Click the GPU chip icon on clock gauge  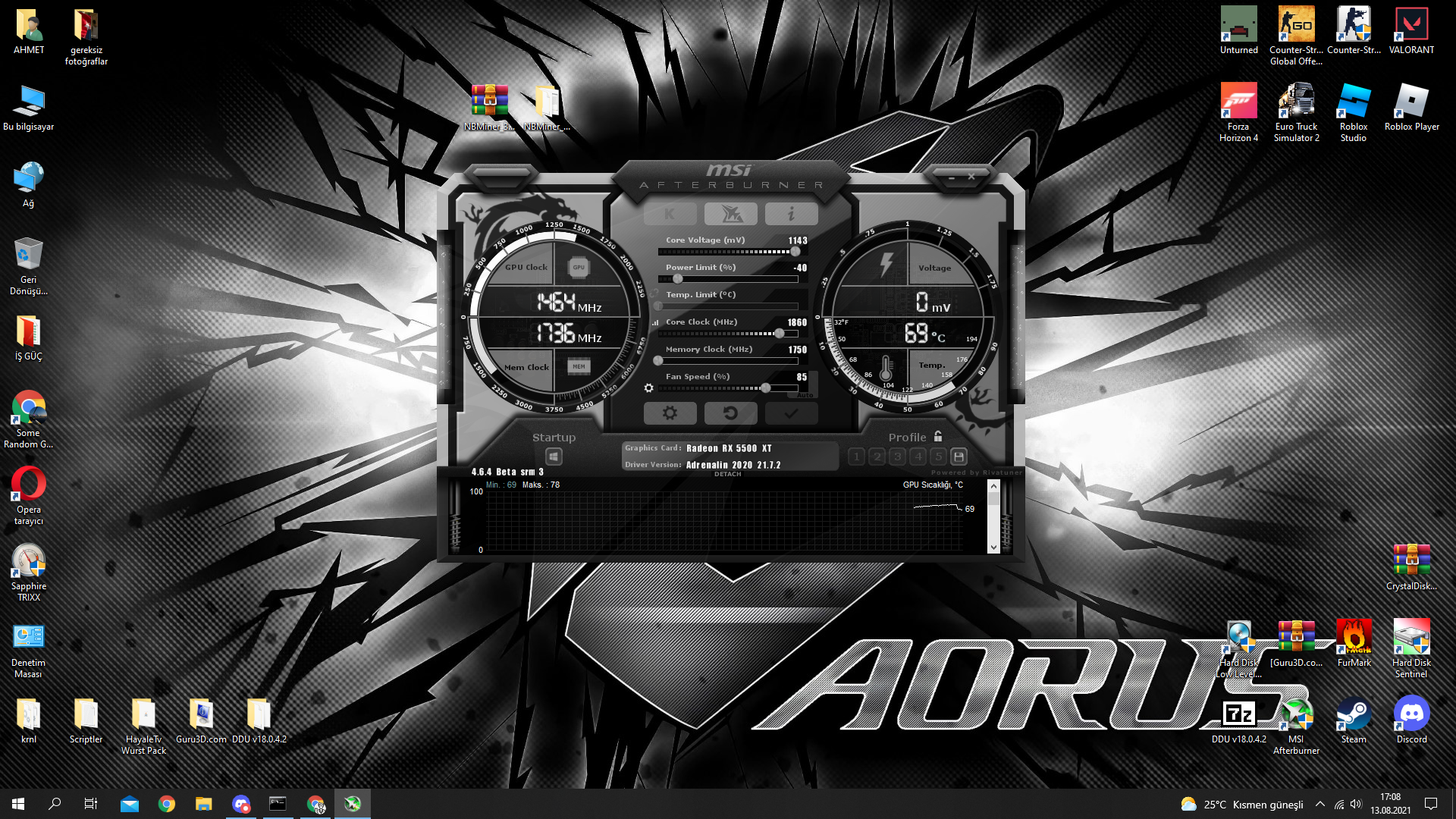point(579,268)
